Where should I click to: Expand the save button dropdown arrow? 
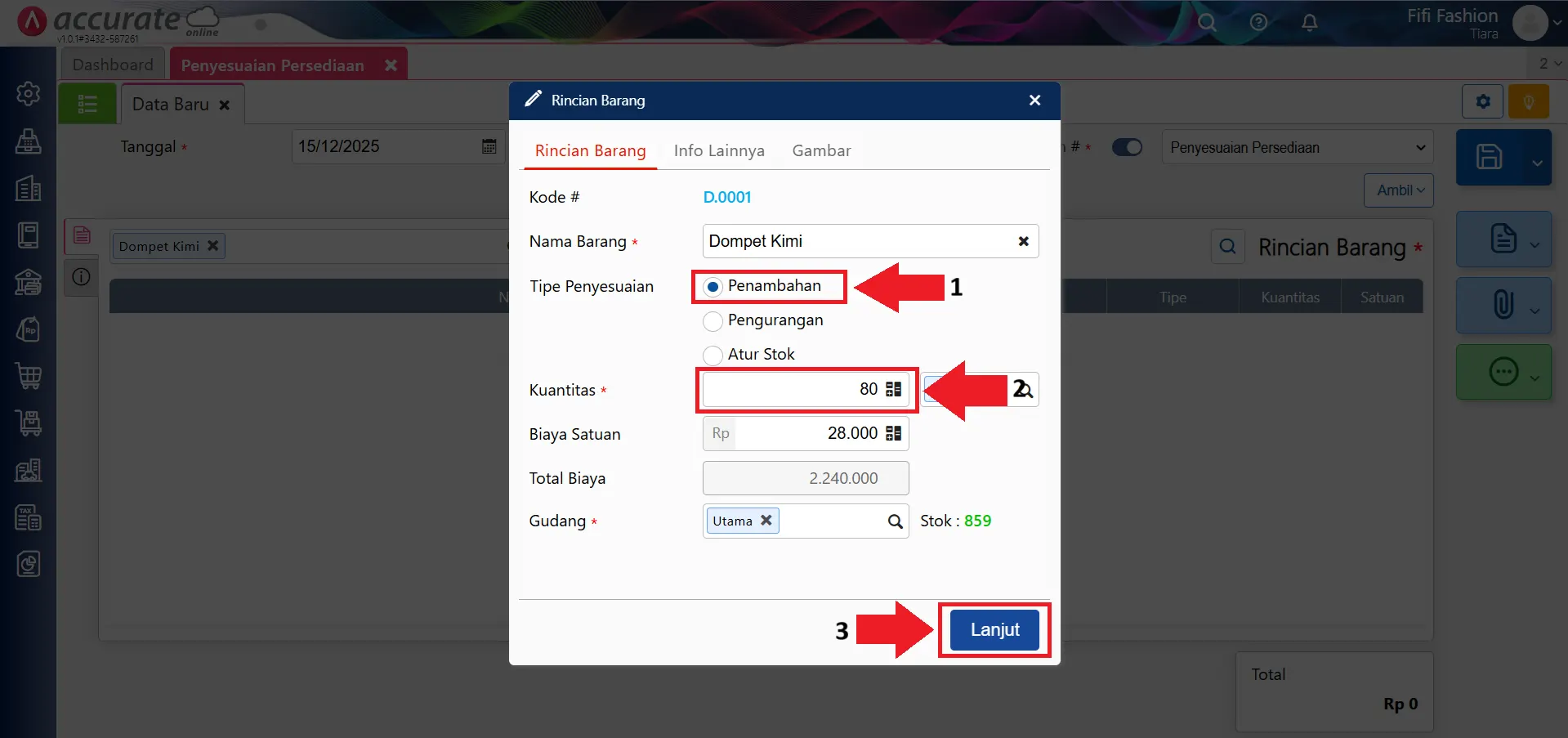coord(1537,162)
